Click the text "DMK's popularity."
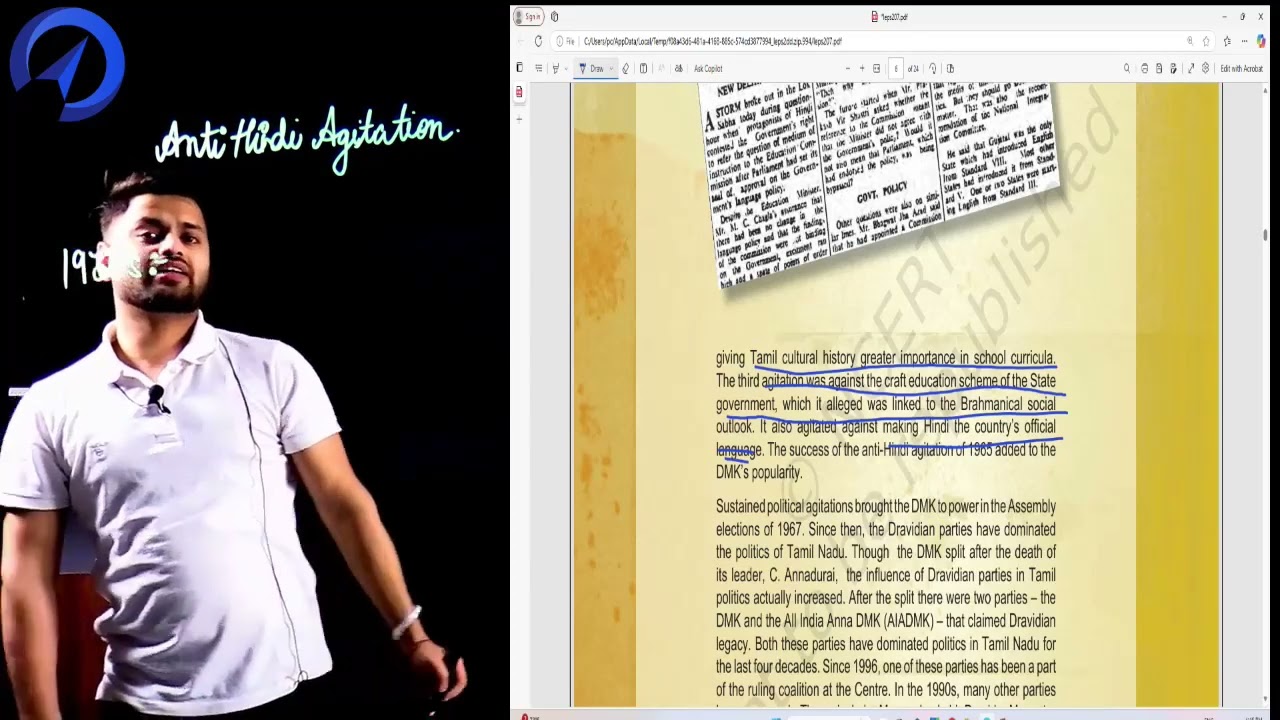 tap(759, 473)
